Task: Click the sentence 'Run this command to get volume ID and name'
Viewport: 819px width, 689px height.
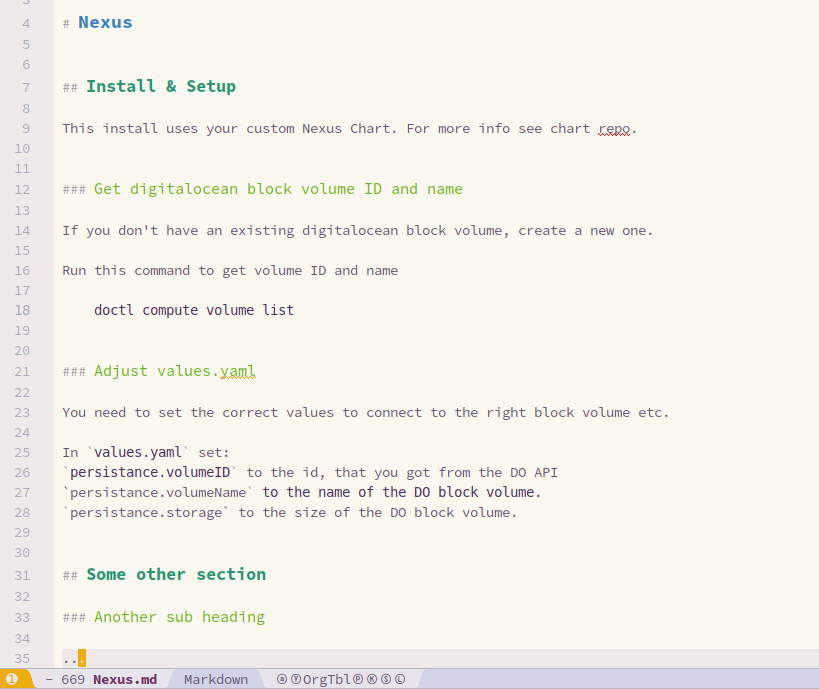Action: point(230,271)
